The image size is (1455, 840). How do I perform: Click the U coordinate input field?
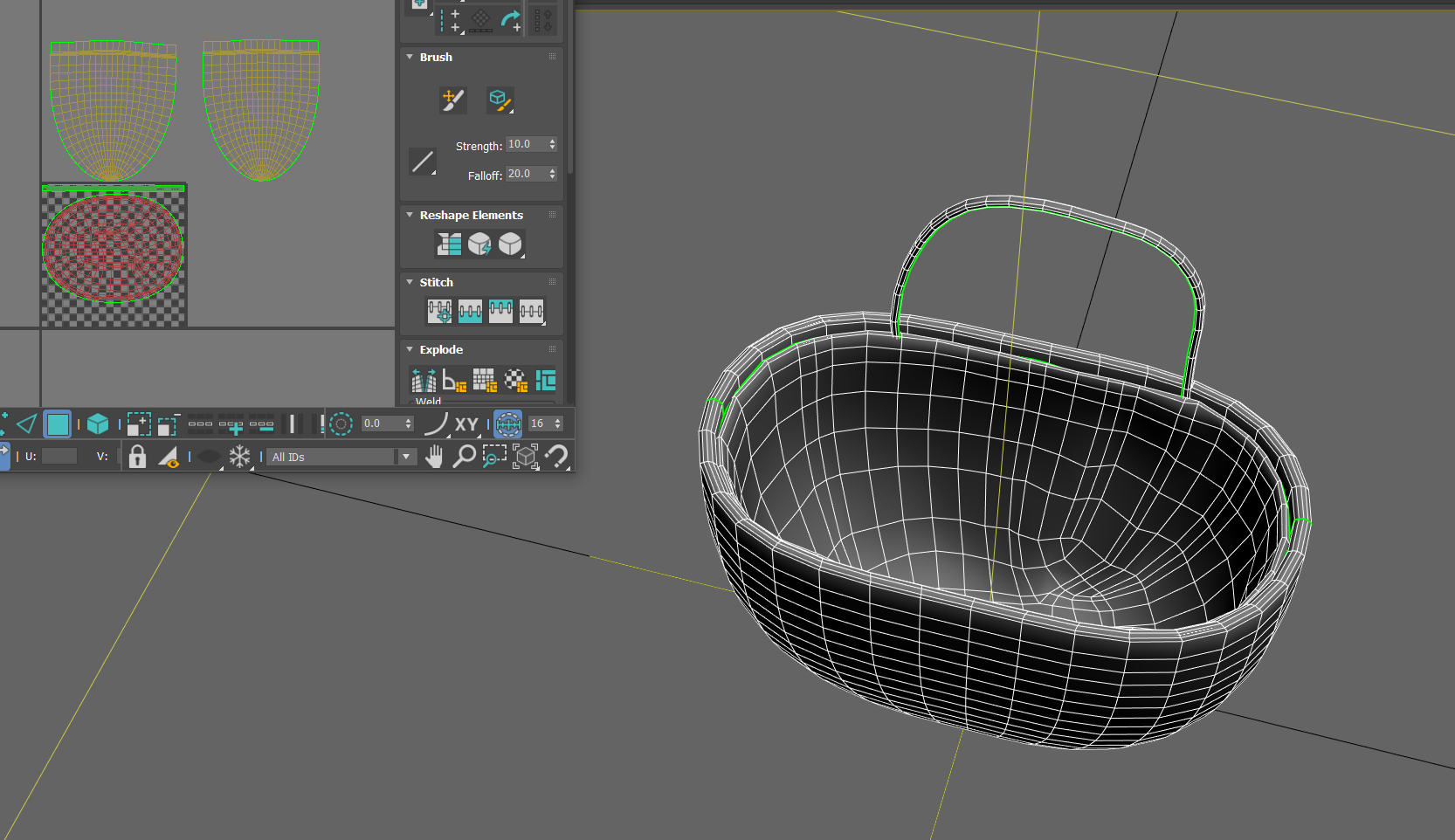click(x=59, y=456)
